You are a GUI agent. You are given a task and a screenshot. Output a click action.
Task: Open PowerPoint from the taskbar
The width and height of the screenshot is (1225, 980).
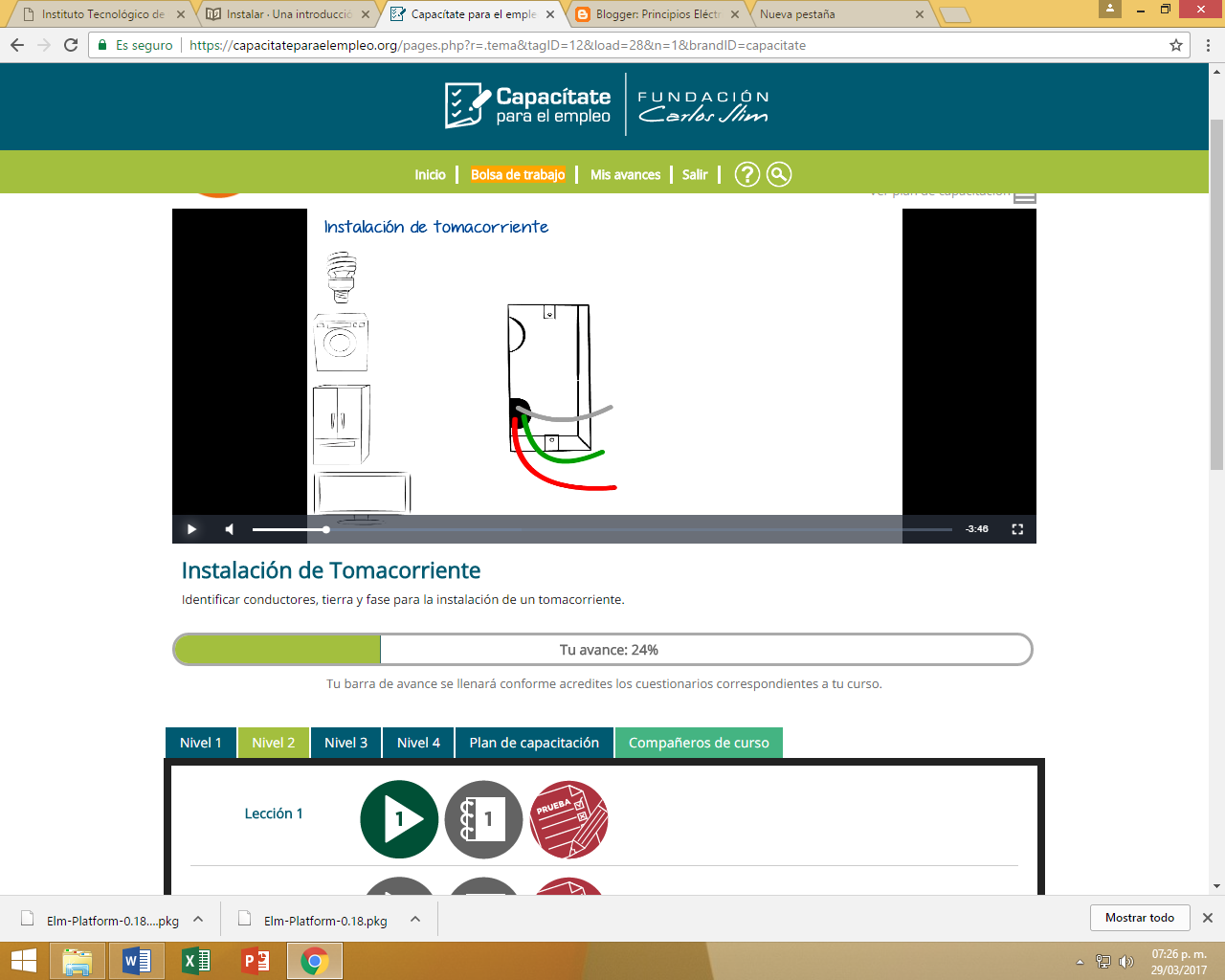[x=256, y=961]
